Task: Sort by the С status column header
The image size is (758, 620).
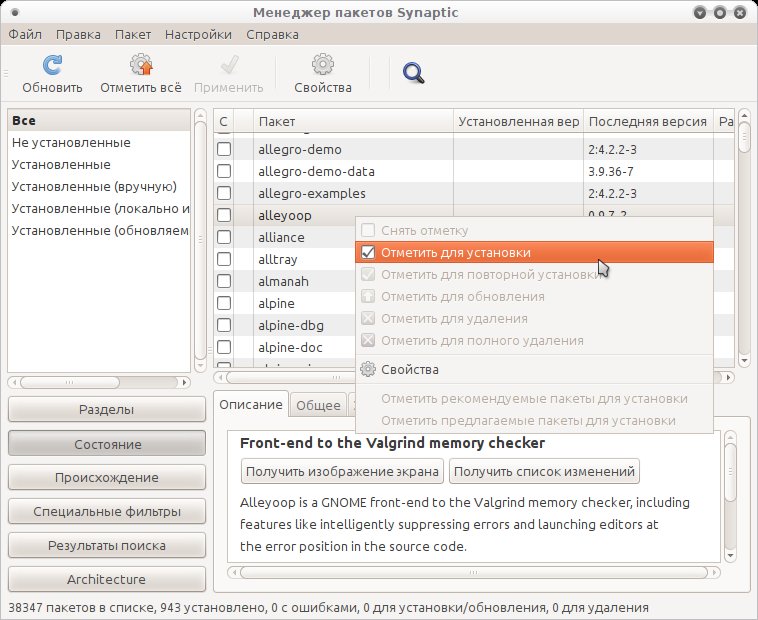Action: 224,121
